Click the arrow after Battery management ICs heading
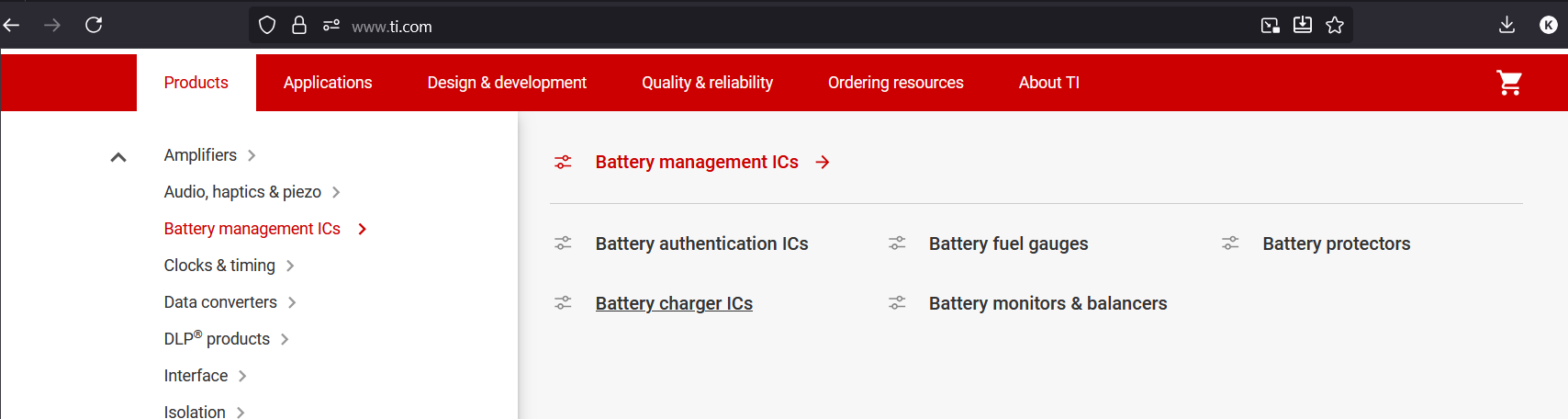1568x419 pixels. [823, 162]
